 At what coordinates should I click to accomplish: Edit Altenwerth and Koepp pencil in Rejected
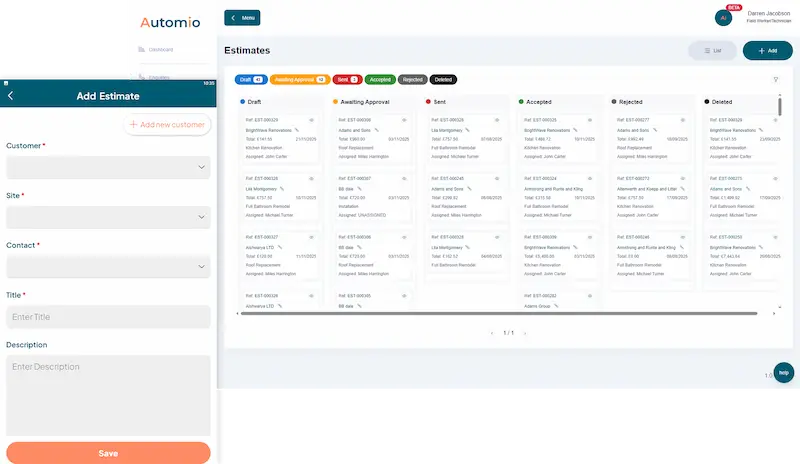683,189
